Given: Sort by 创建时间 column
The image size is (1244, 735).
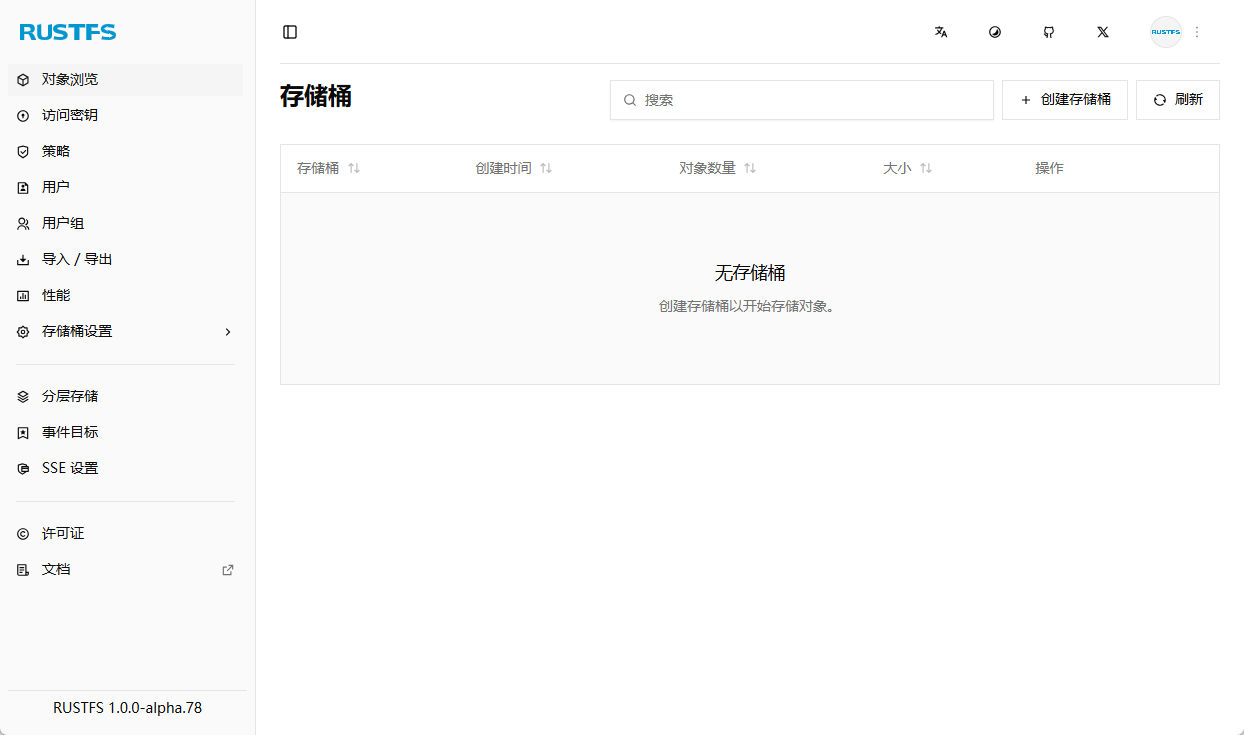Looking at the screenshot, I should (x=514, y=168).
